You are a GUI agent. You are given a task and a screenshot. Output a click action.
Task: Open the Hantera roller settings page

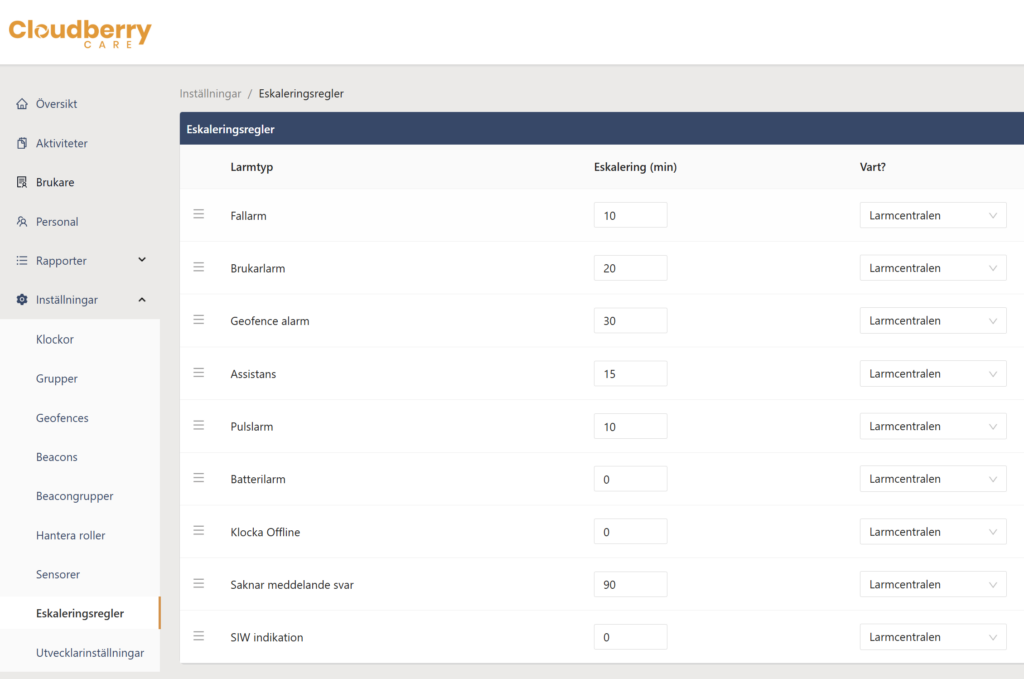tap(71, 535)
